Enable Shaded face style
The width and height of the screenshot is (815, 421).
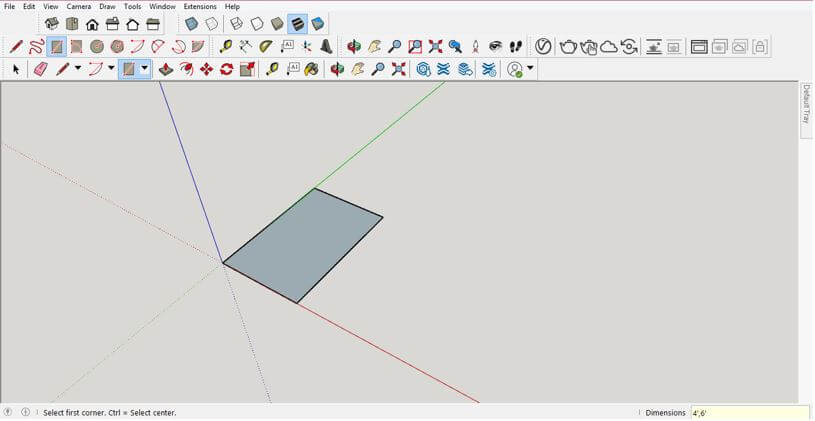pyautogui.click(x=277, y=23)
